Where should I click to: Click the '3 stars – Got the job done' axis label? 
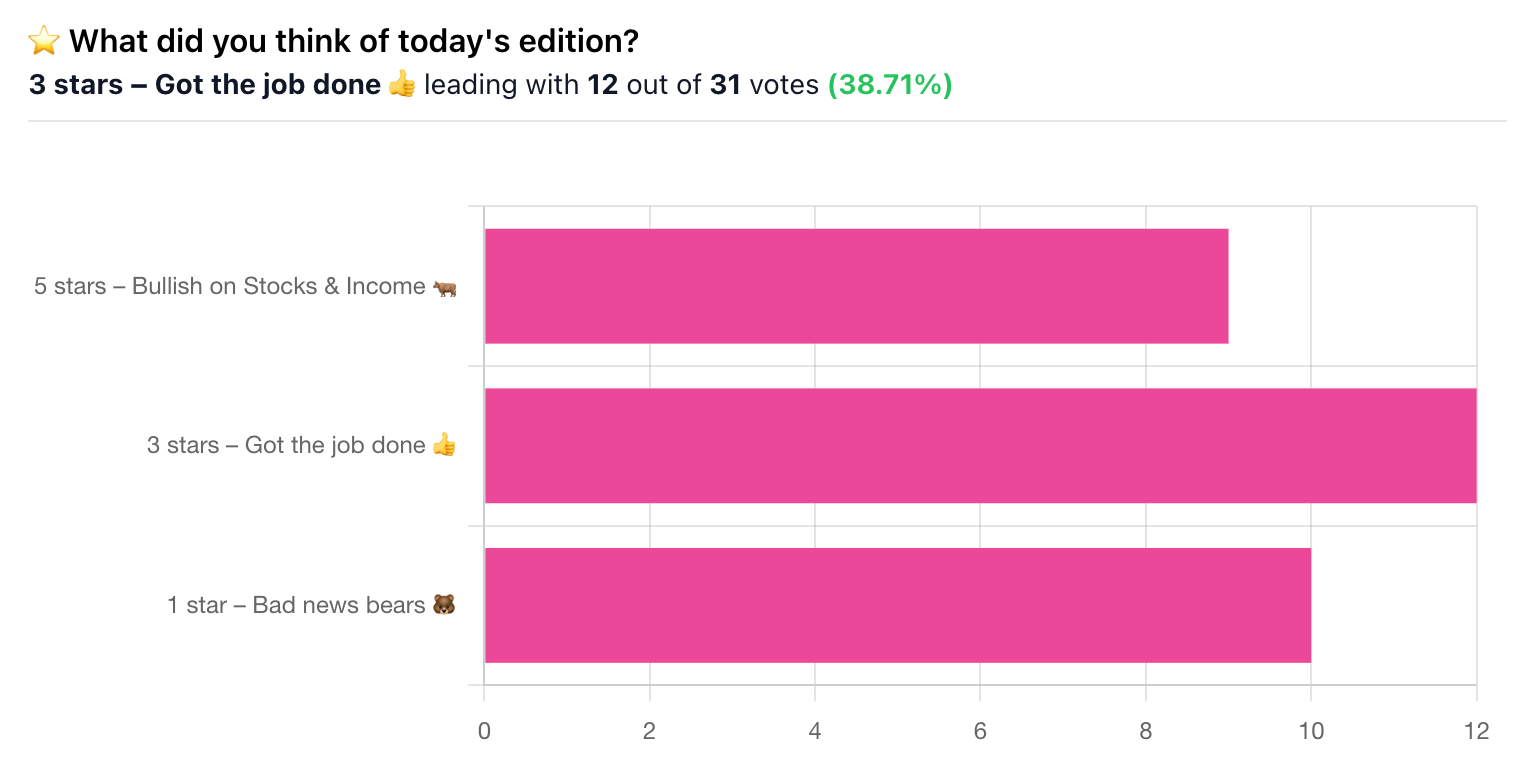tap(286, 446)
